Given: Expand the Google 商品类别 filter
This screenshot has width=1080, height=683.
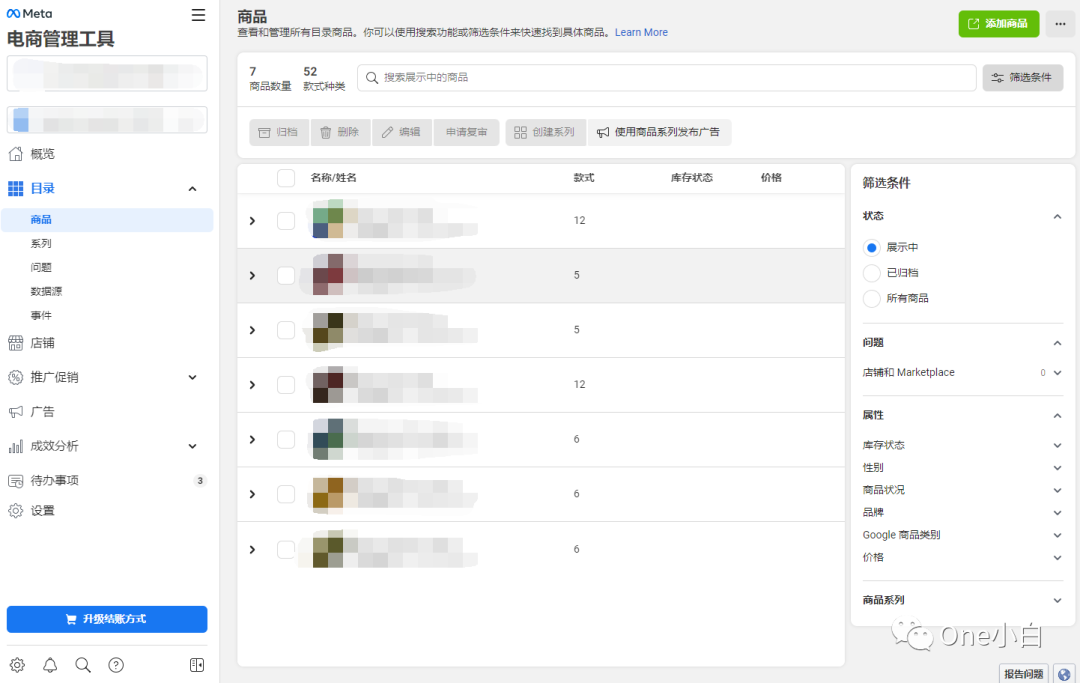Looking at the screenshot, I should [1057, 534].
